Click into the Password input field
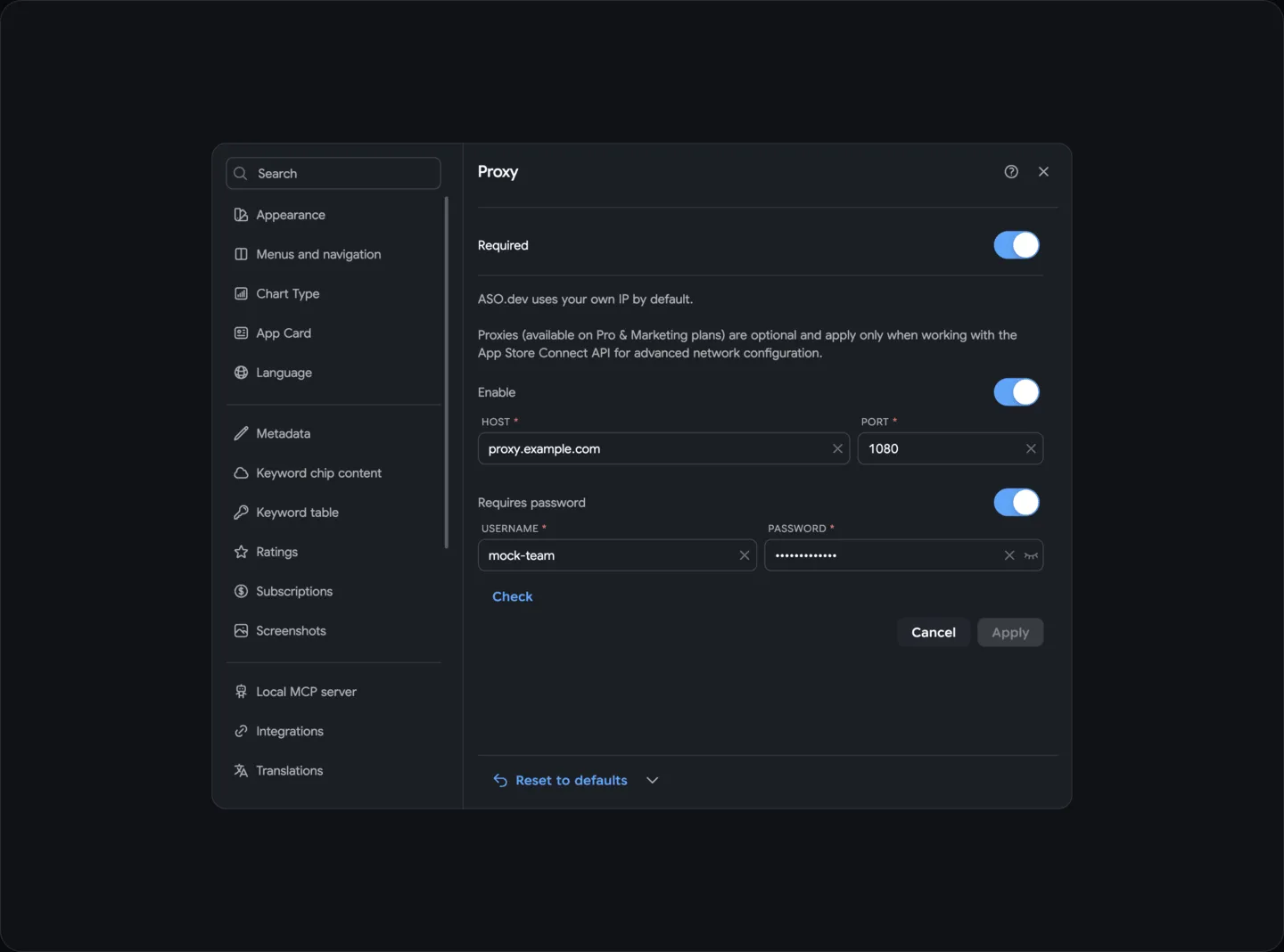This screenshot has width=1284, height=952. tap(904, 555)
